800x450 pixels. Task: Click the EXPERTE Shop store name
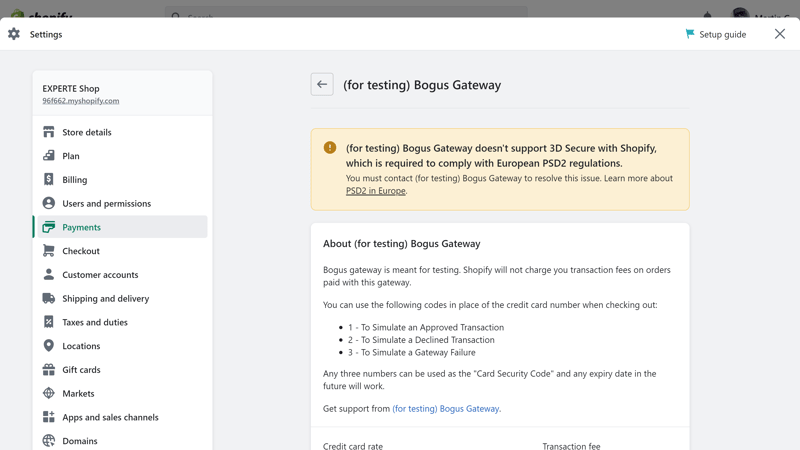[x=71, y=88]
